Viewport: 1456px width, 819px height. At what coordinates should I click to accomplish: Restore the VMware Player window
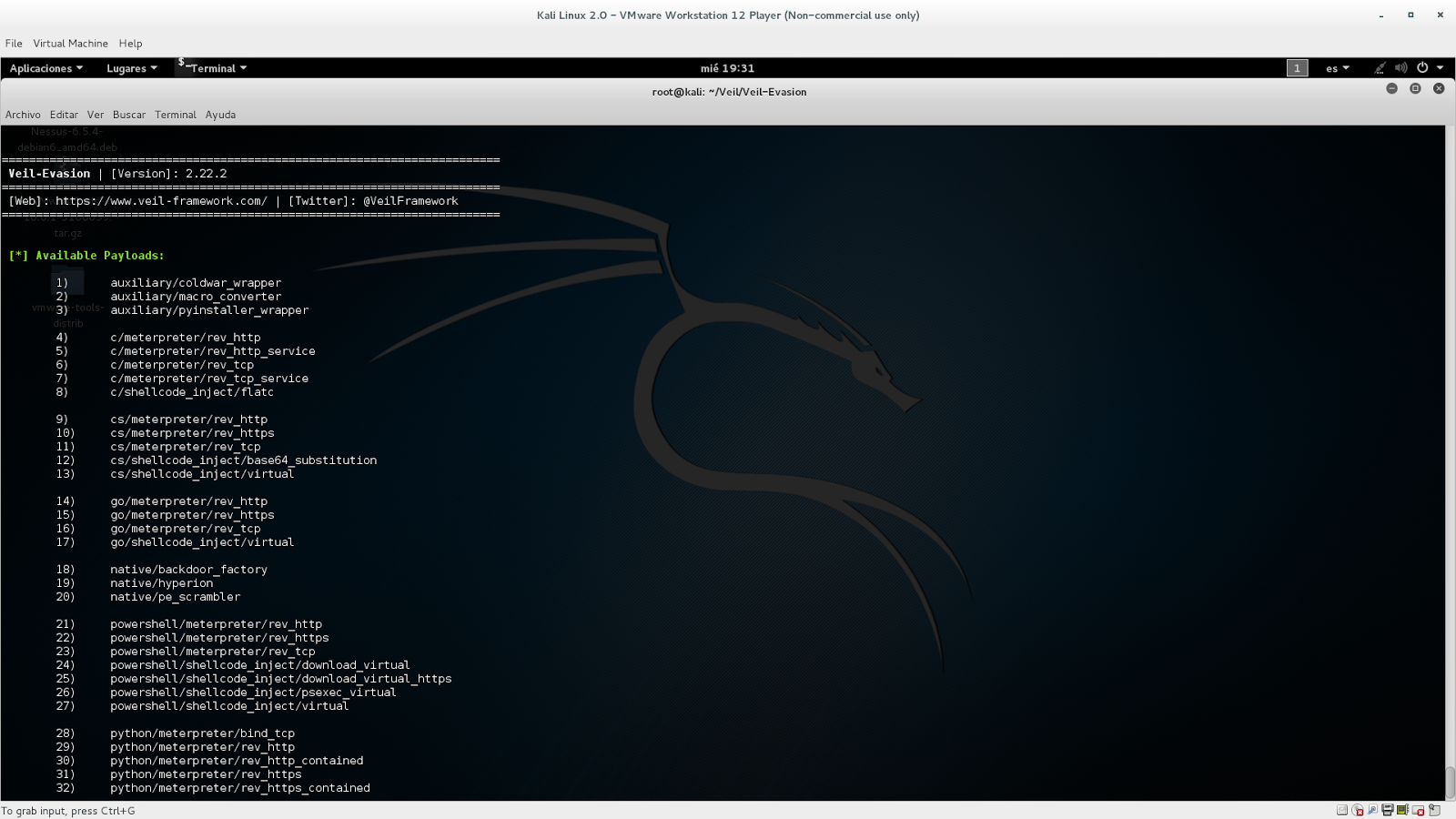pyautogui.click(x=1410, y=15)
